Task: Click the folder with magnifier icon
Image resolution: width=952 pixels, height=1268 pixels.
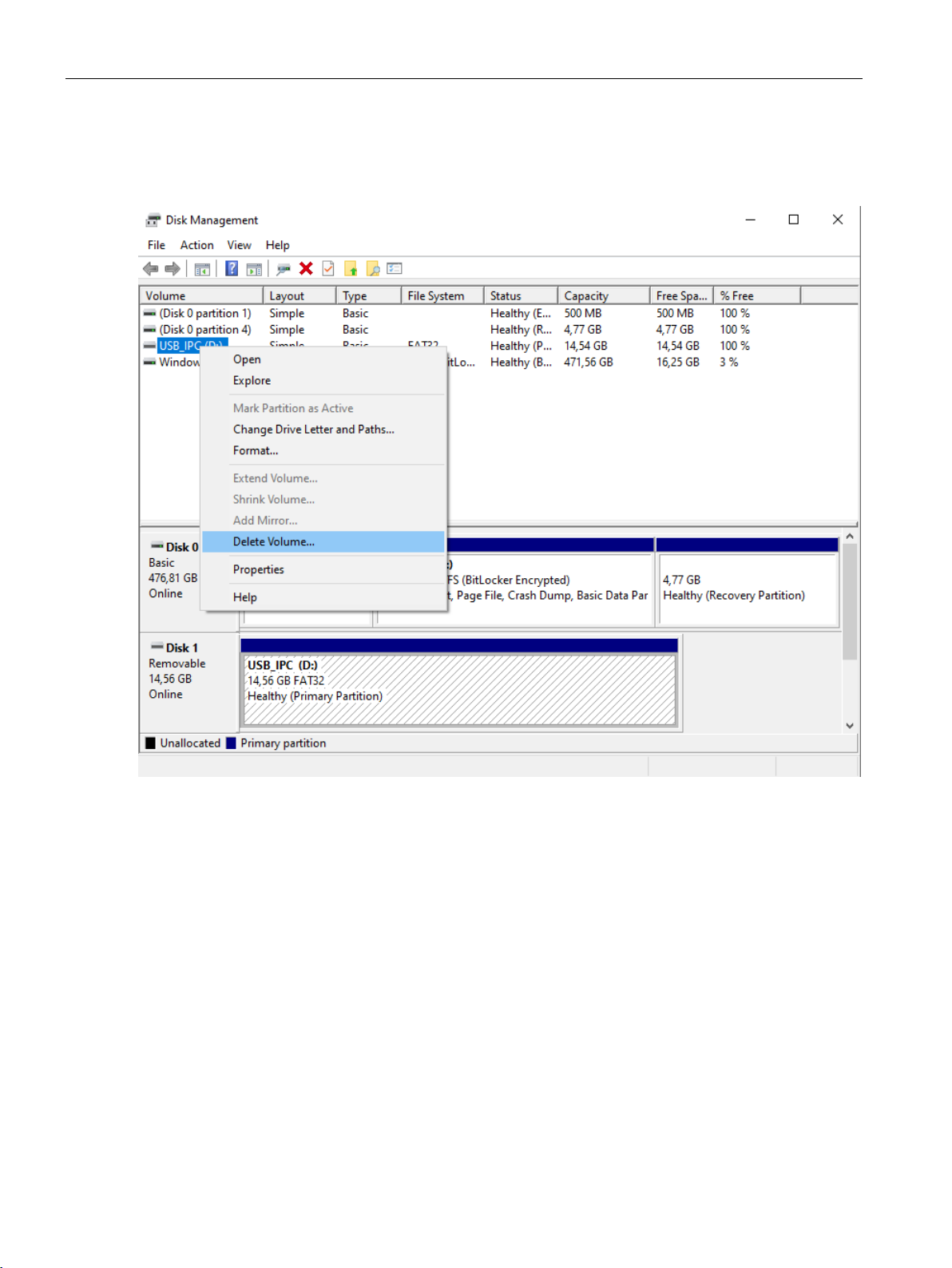Action: pyautogui.click(x=373, y=268)
